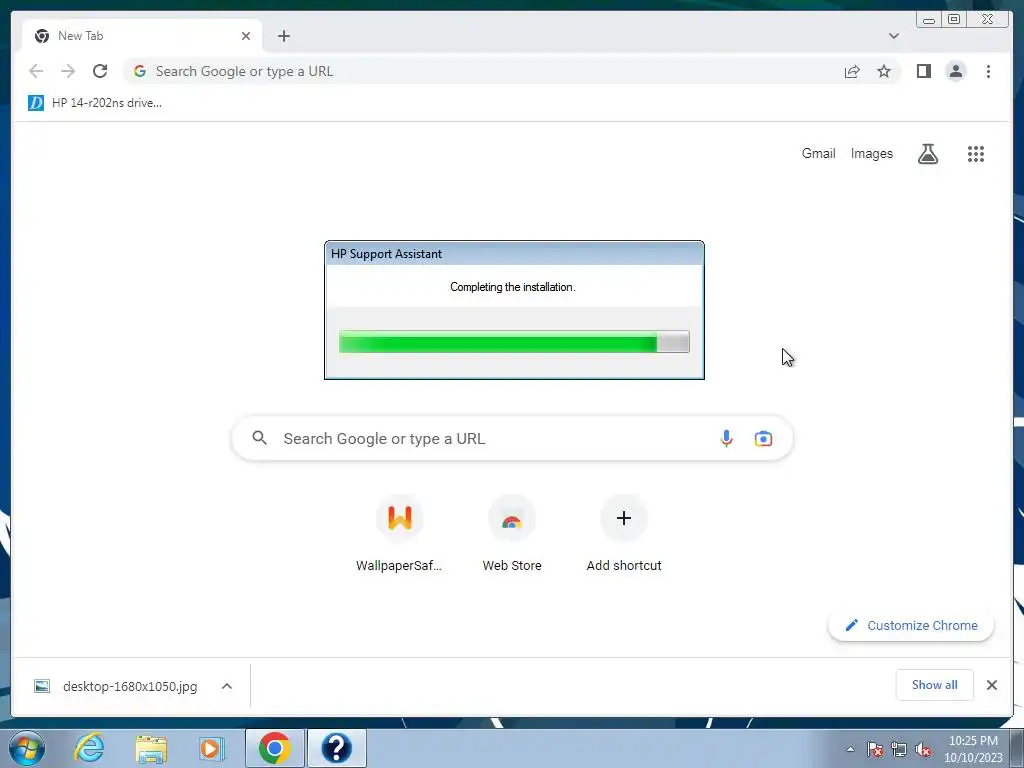Open the HP 14-r202ns drive bookmark

[x=95, y=103]
